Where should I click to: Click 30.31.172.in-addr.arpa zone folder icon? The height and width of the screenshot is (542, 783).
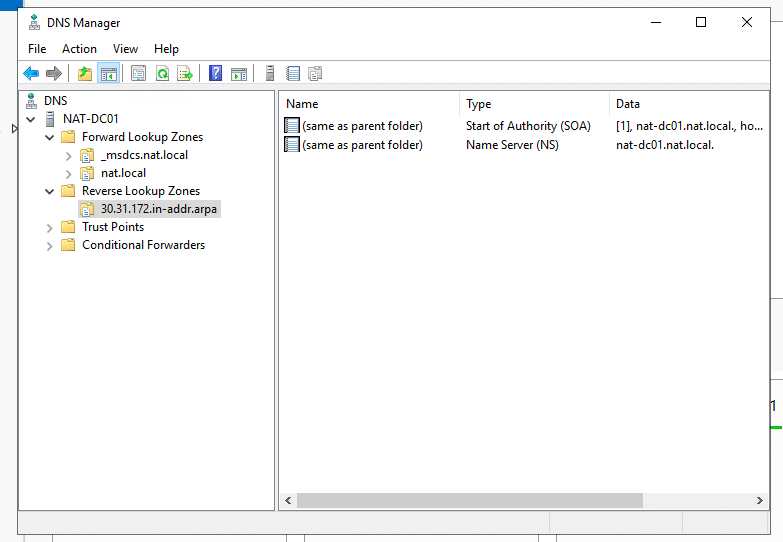click(x=87, y=209)
